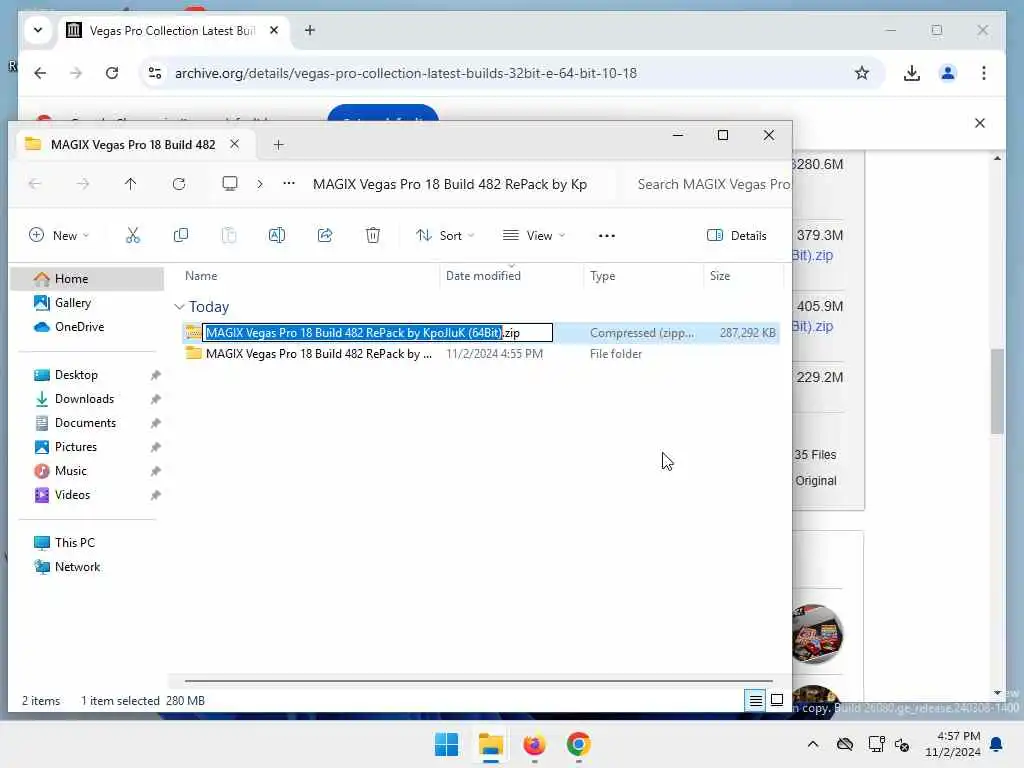View site information icon in Chrome address bar
Image resolution: width=1024 pixels, height=768 pixels.
pyautogui.click(x=155, y=73)
